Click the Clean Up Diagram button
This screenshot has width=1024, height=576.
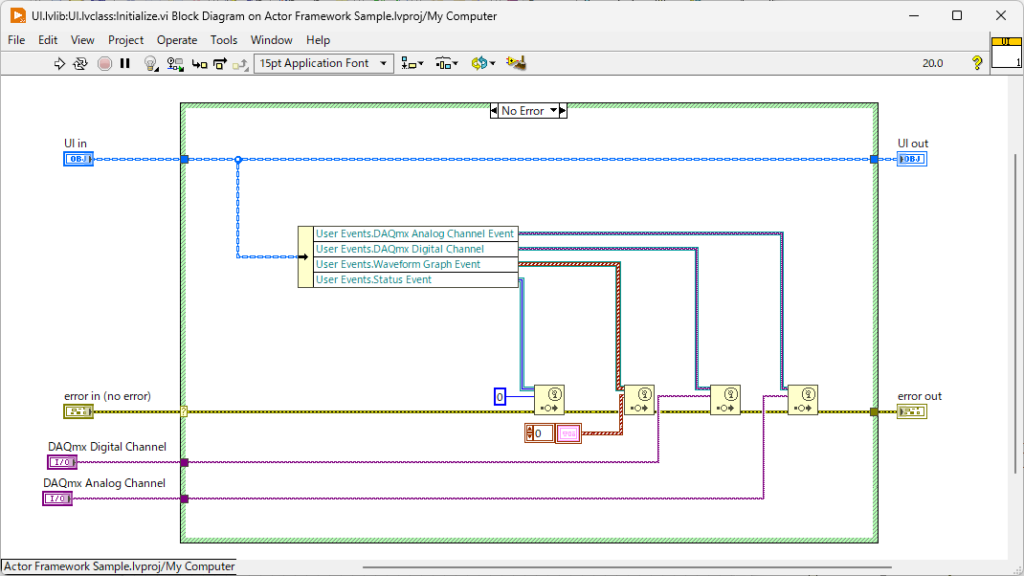pyautogui.click(x=515, y=63)
